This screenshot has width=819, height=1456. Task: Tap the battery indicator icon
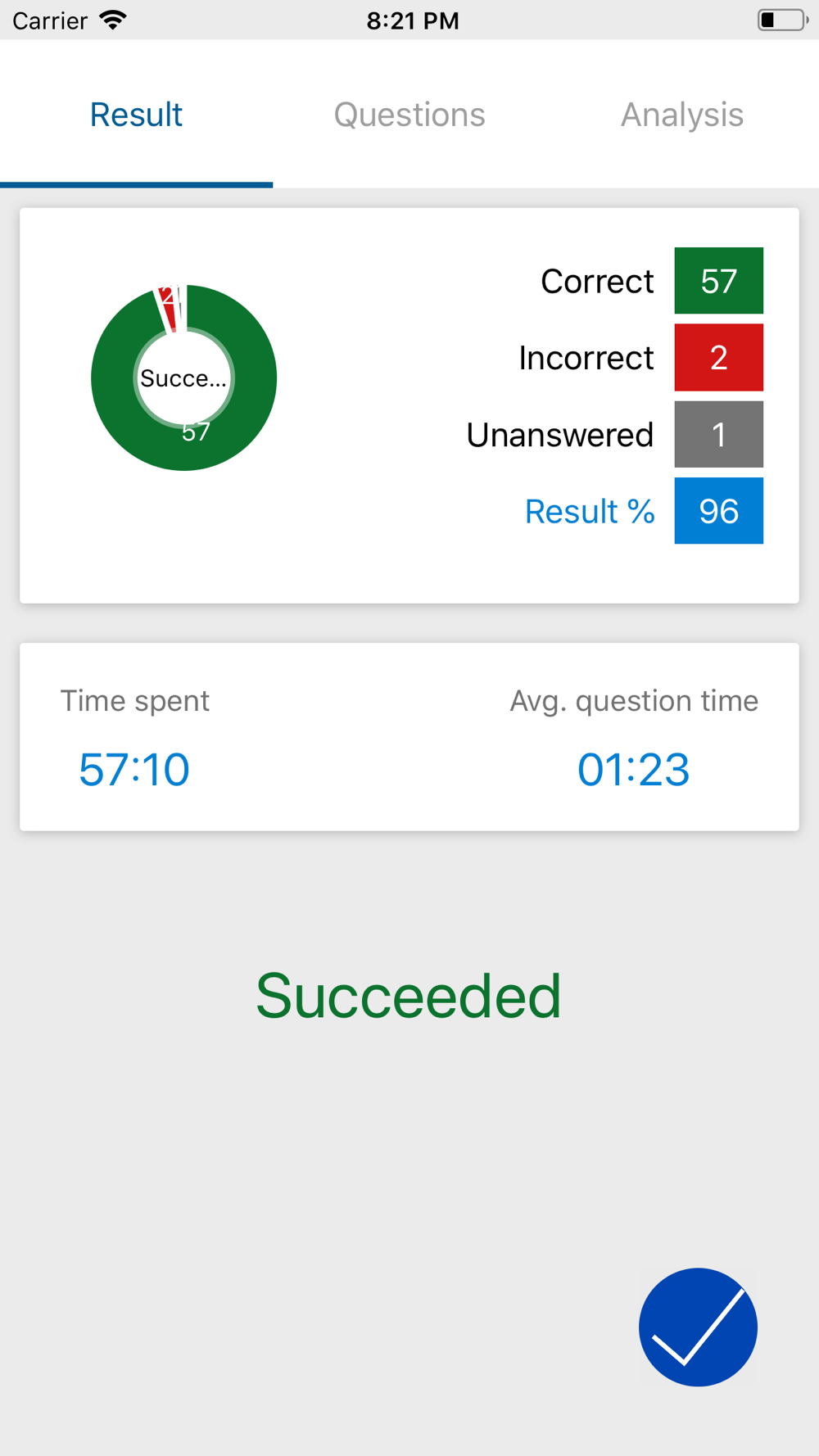click(x=782, y=20)
